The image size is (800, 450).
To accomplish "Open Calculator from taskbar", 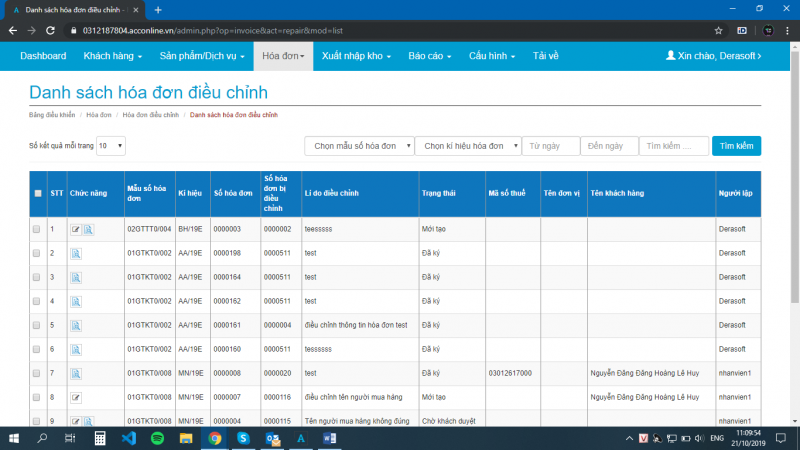I will pyautogui.click(x=100, y=438).
